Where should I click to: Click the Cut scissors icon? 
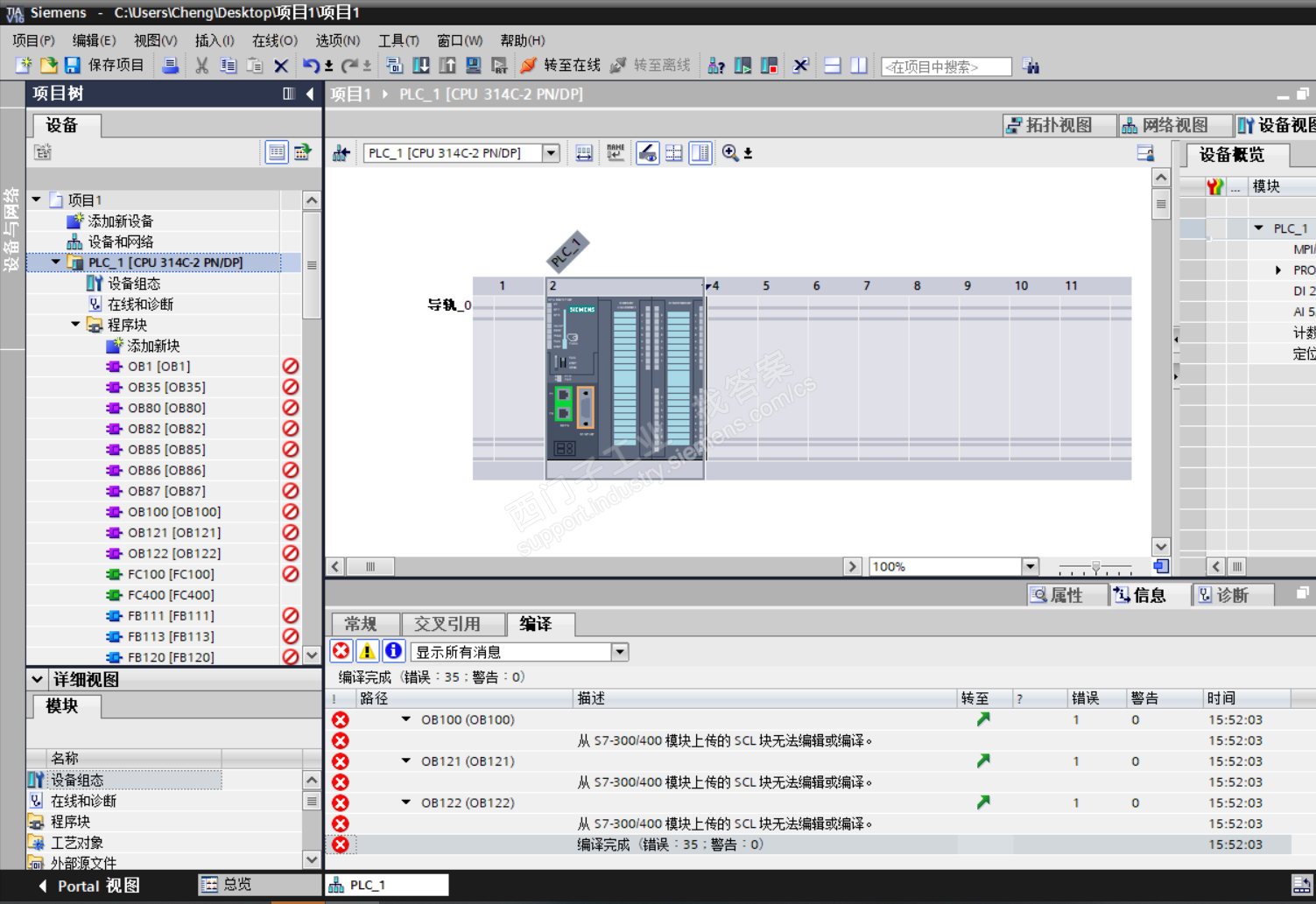202,66
